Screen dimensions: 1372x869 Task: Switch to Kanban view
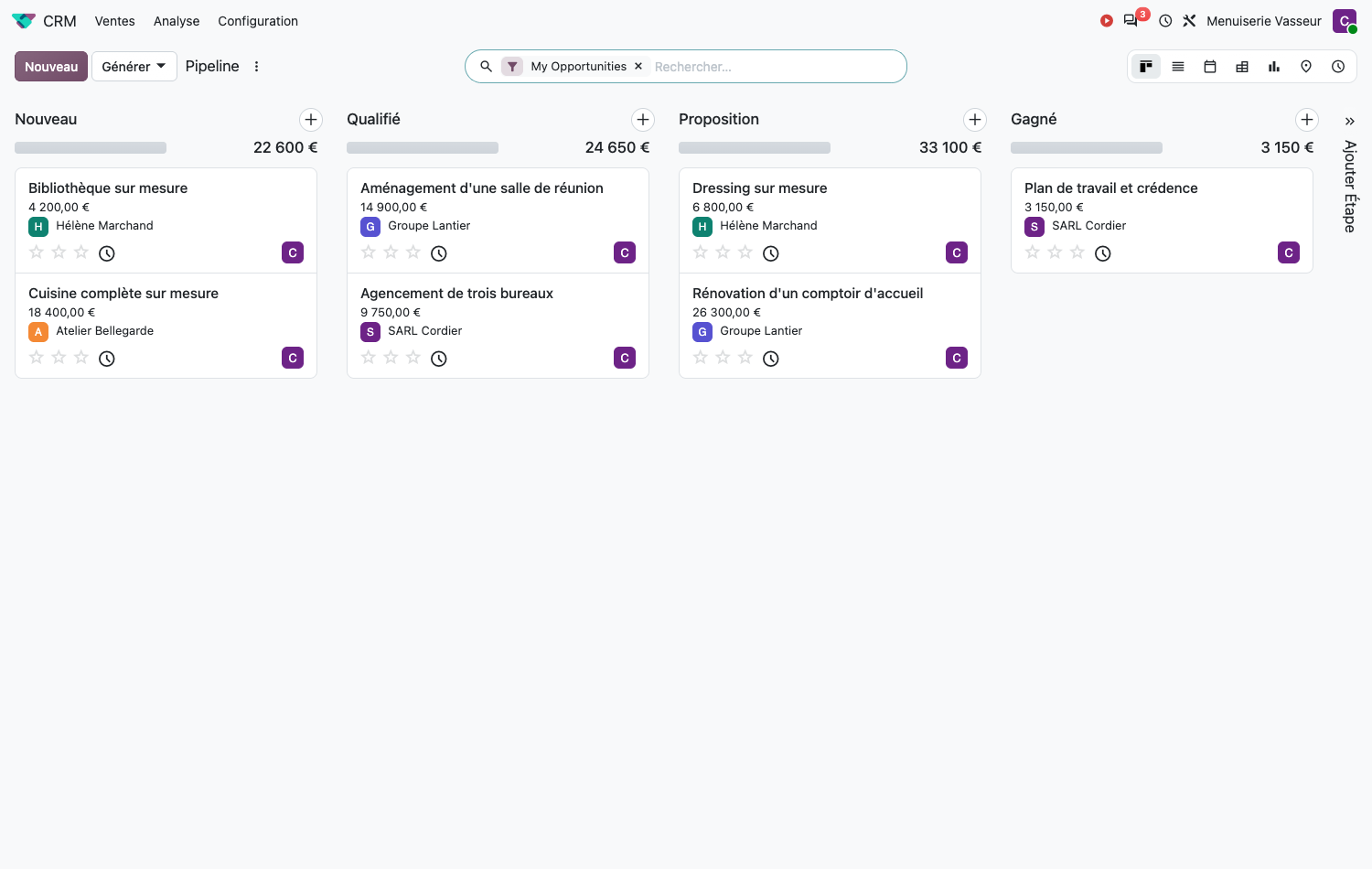coord(1146,67)
